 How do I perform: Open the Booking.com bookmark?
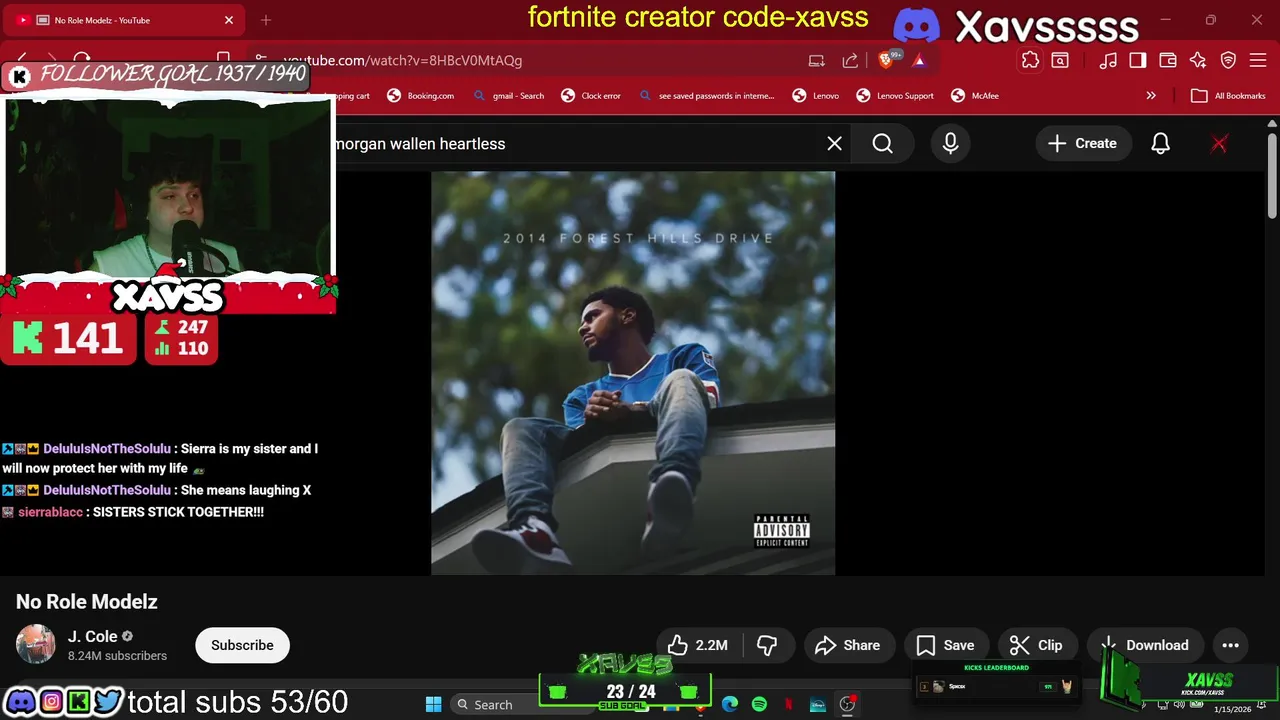(x=421, y=96)
